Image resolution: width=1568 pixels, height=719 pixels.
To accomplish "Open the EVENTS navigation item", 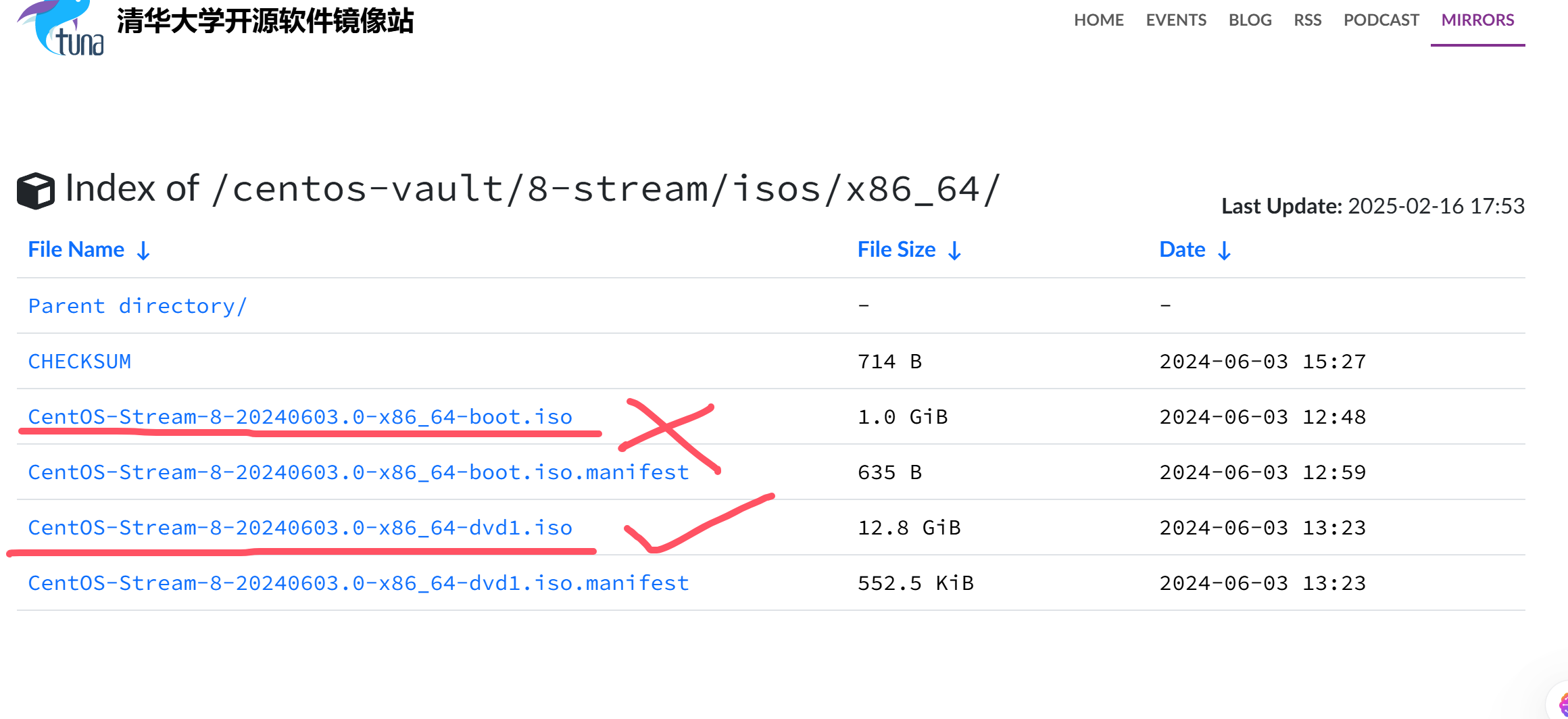I will click(x=1176, y=20).
